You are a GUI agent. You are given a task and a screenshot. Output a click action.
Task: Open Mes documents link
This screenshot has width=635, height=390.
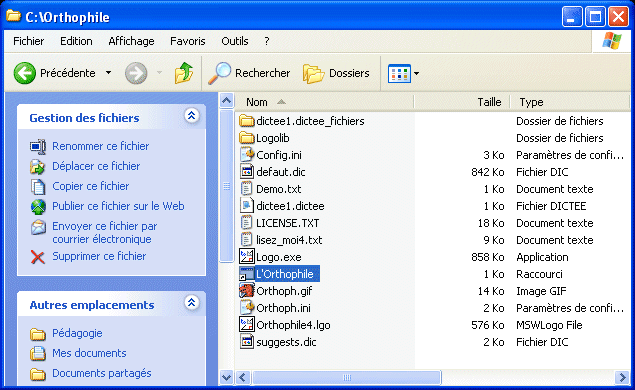(x=89, y=353)
